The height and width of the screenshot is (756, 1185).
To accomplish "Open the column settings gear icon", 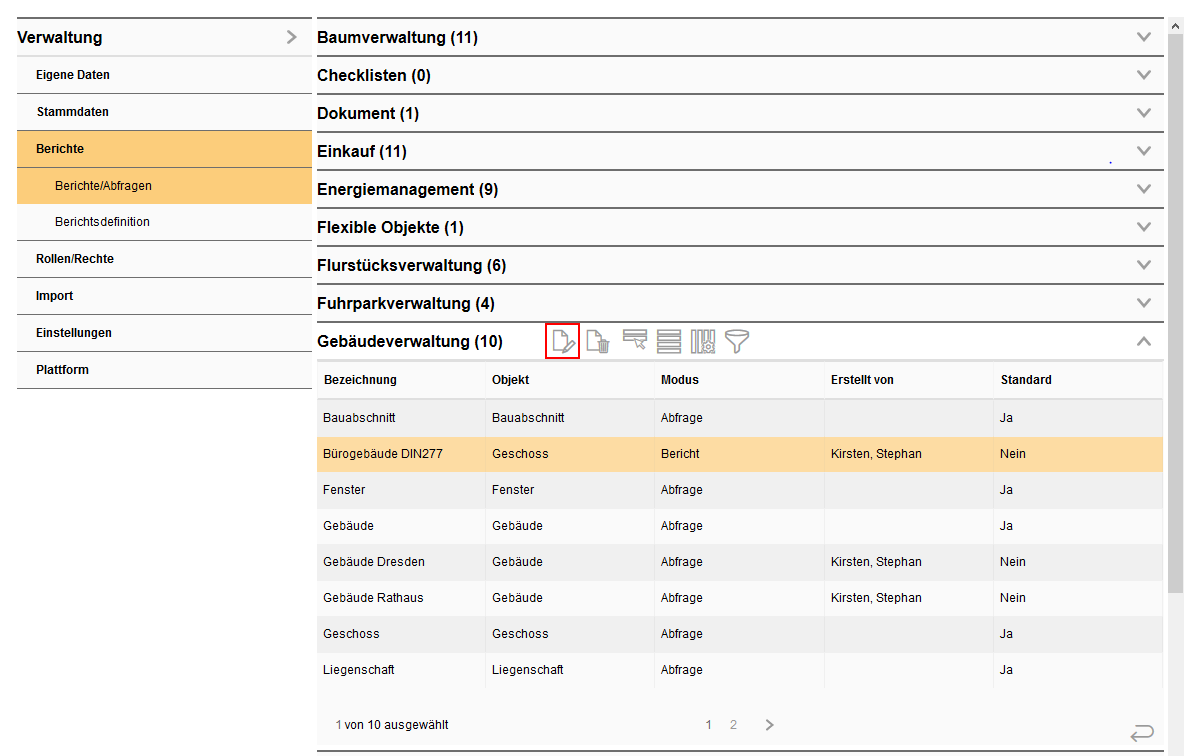I will click(703, 342).
